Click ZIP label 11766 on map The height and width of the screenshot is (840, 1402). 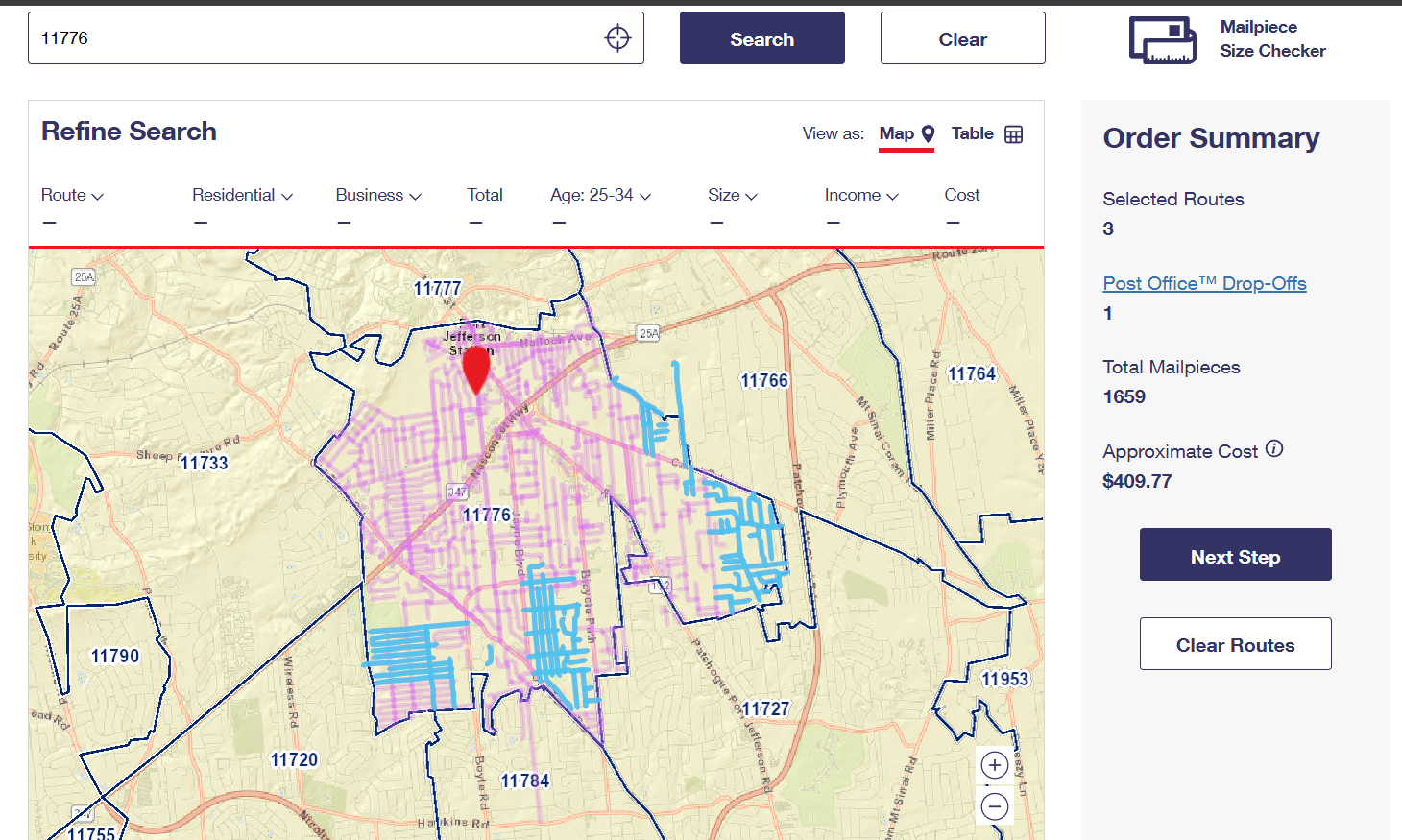point(764,381)
